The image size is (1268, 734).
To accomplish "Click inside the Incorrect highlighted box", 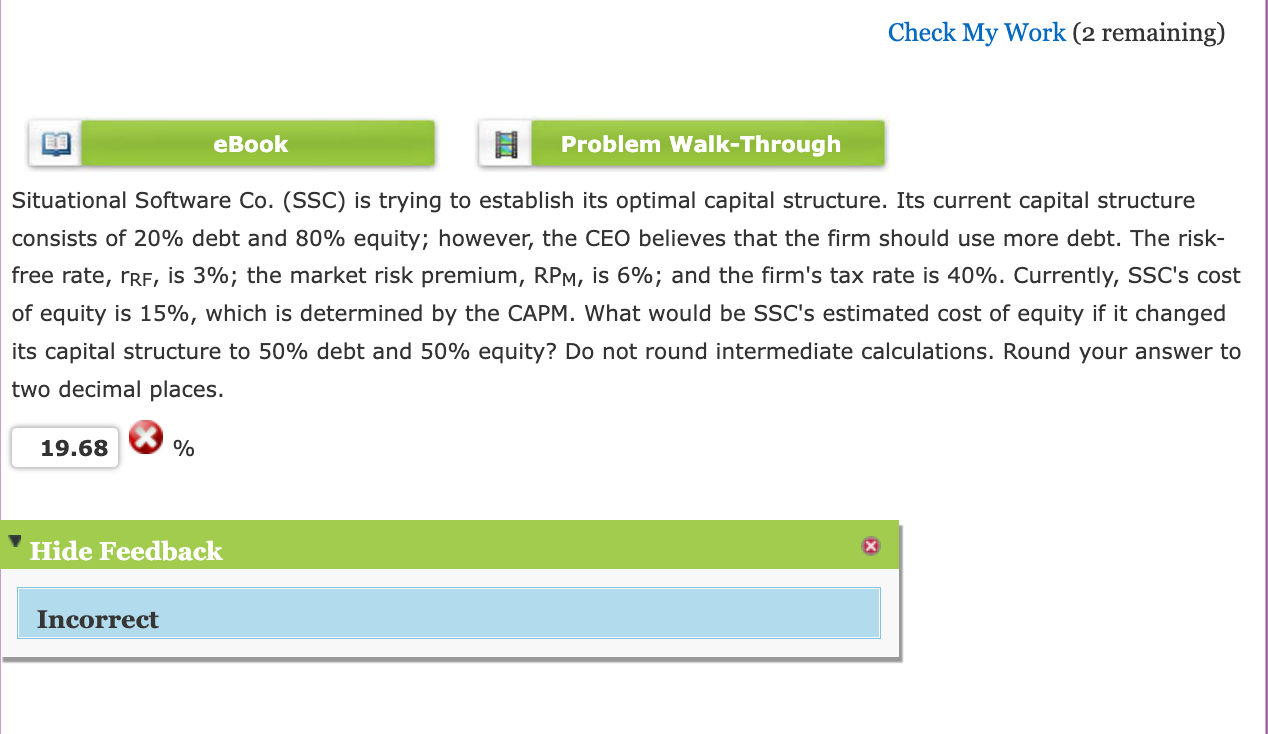I will [448, 613].
